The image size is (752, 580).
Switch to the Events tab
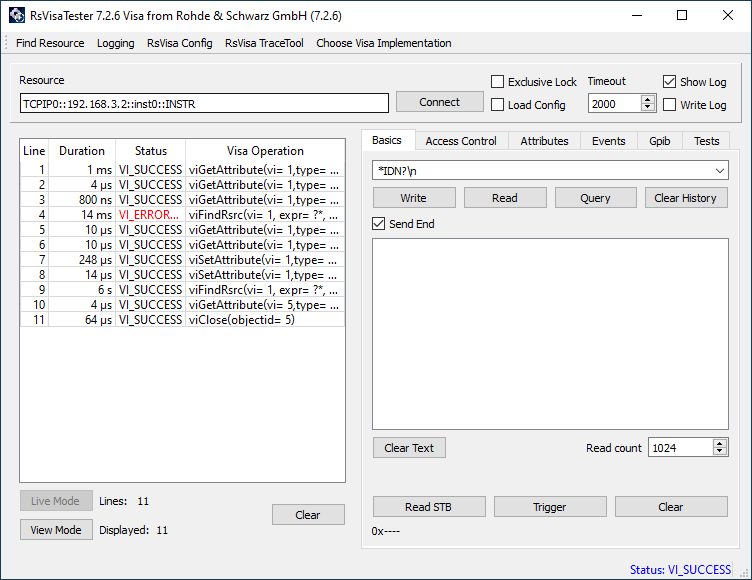(x=609, y=141)
